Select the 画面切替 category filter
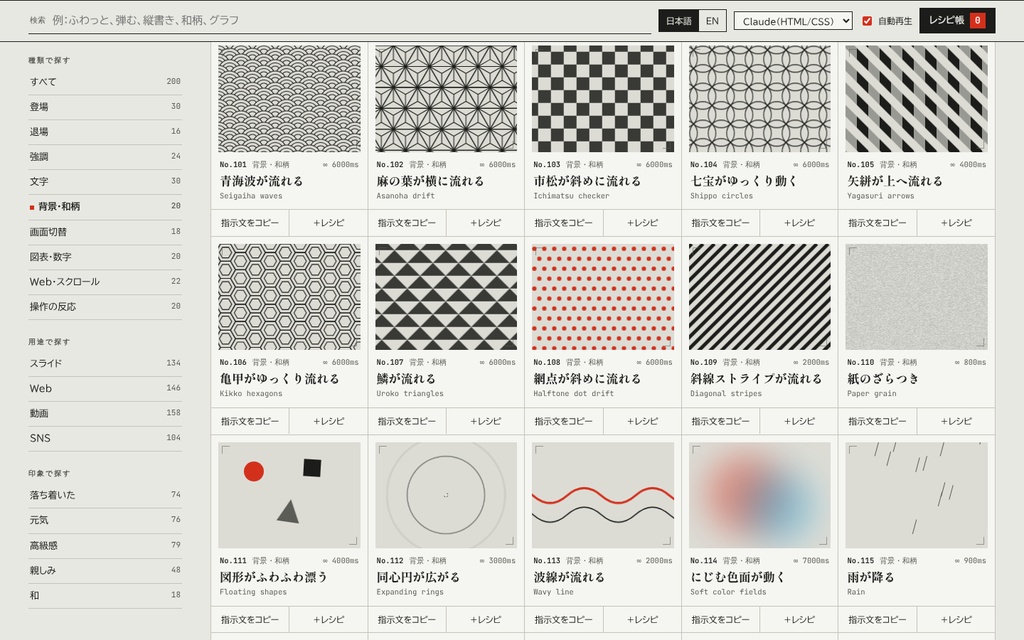This screenshot has height=640, width=1024. tap(105, 232)
